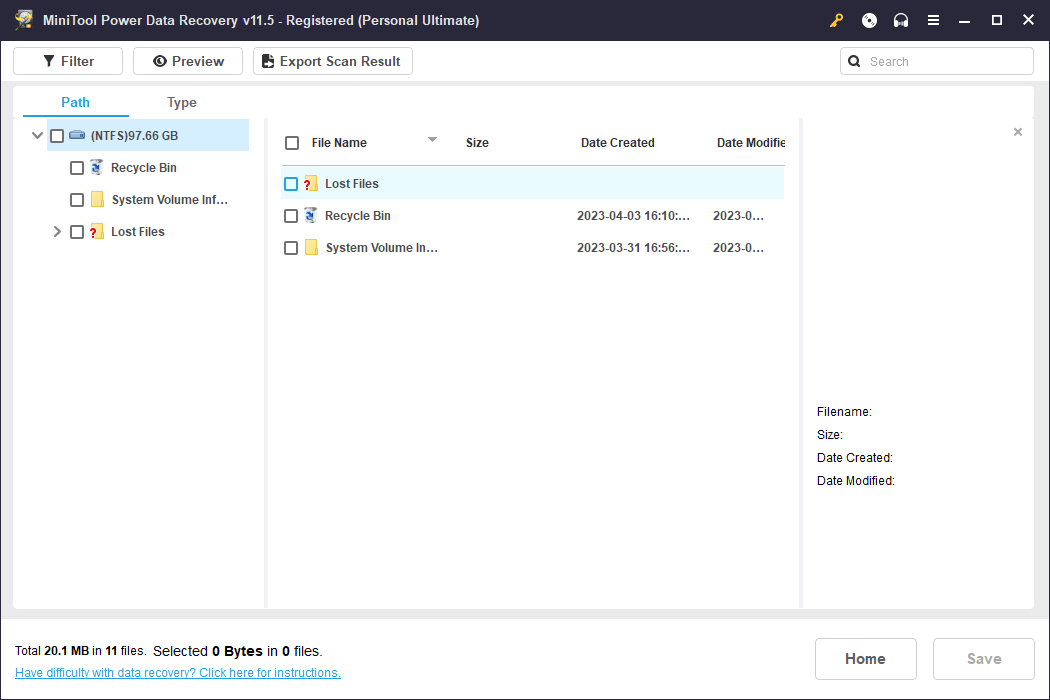This screenshot has width=1050, height=700.
Task: Check System Volume In... row checkbox in list
Action: pyautogui.click(x=291, y=248)
